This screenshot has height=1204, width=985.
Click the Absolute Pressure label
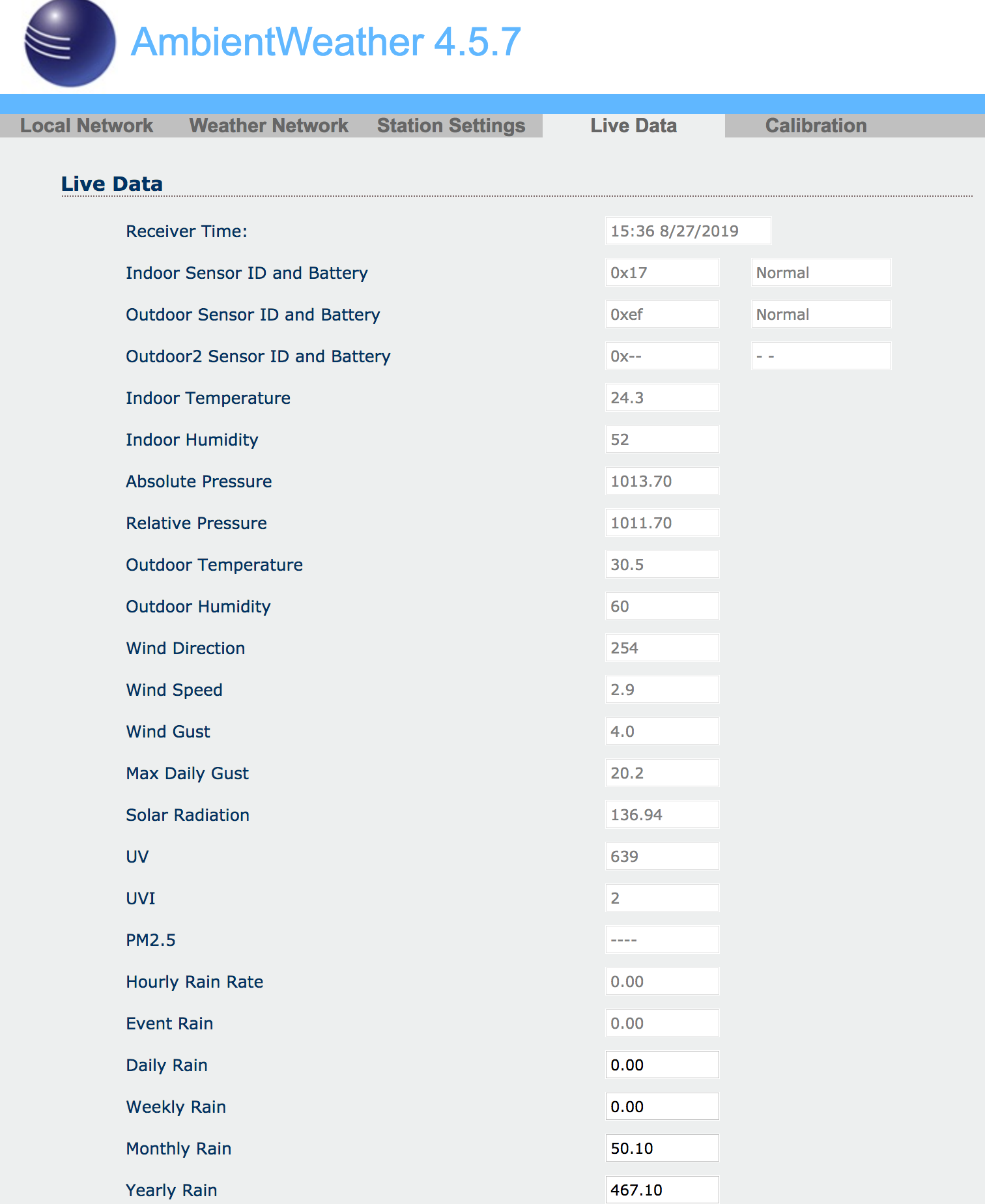[x=199, y=481]
